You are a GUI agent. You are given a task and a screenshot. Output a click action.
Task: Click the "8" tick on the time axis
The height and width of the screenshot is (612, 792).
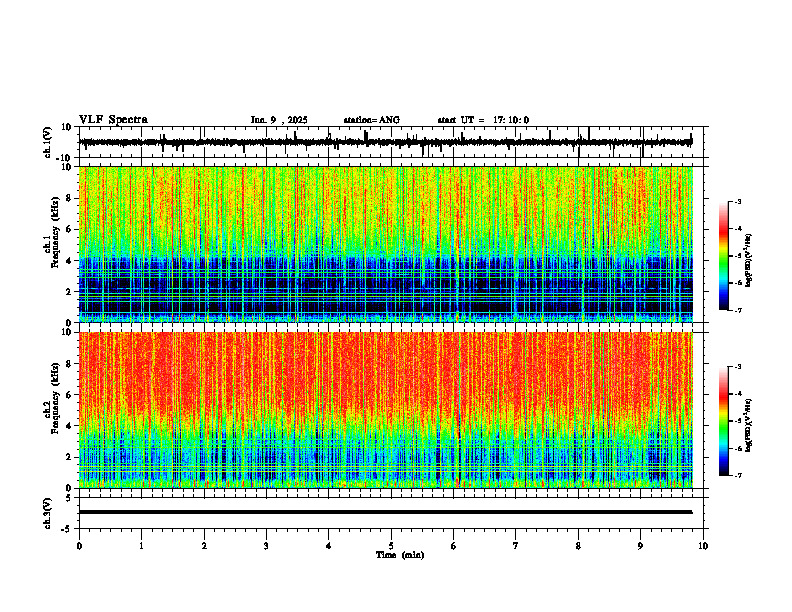click(x=578, y=546)
